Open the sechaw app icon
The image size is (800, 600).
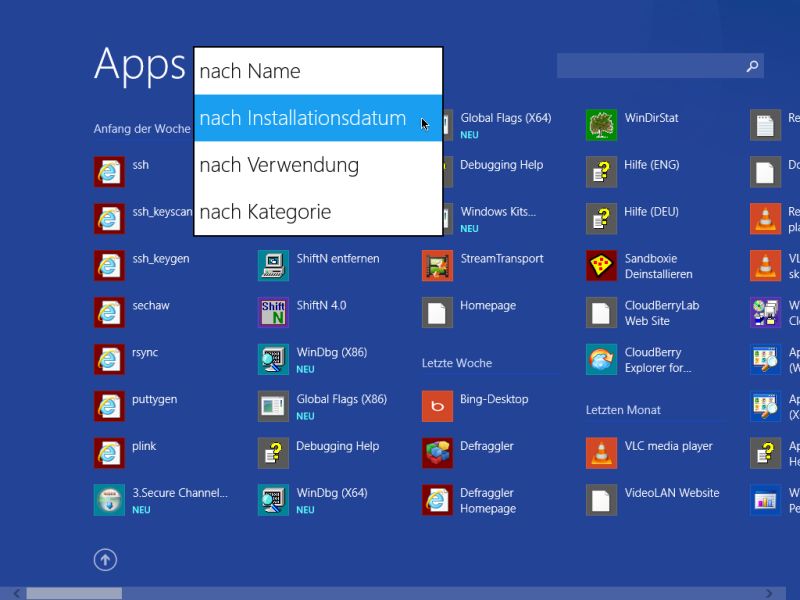(x=109, y=312)
